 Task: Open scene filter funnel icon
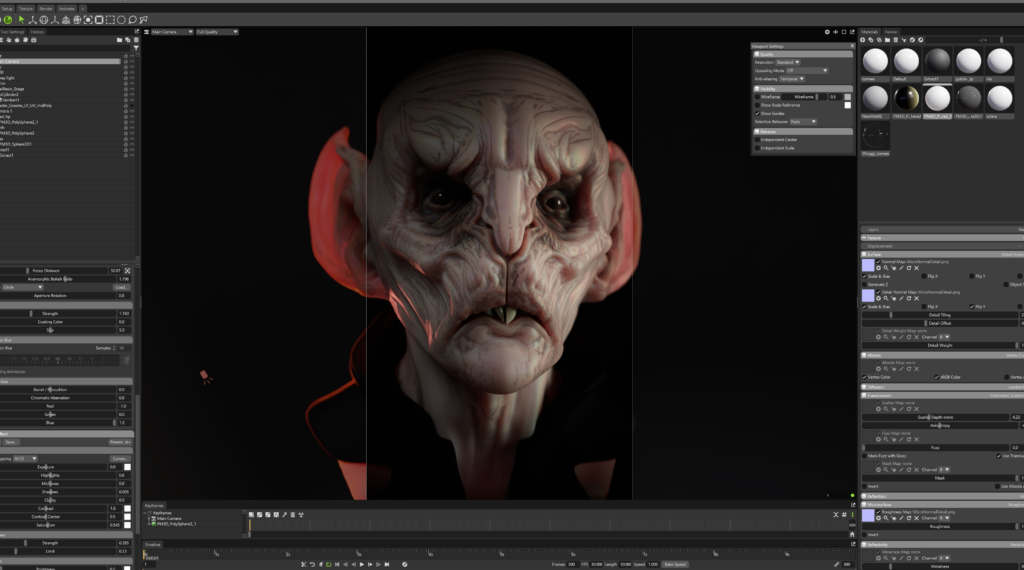click(136, 48)
